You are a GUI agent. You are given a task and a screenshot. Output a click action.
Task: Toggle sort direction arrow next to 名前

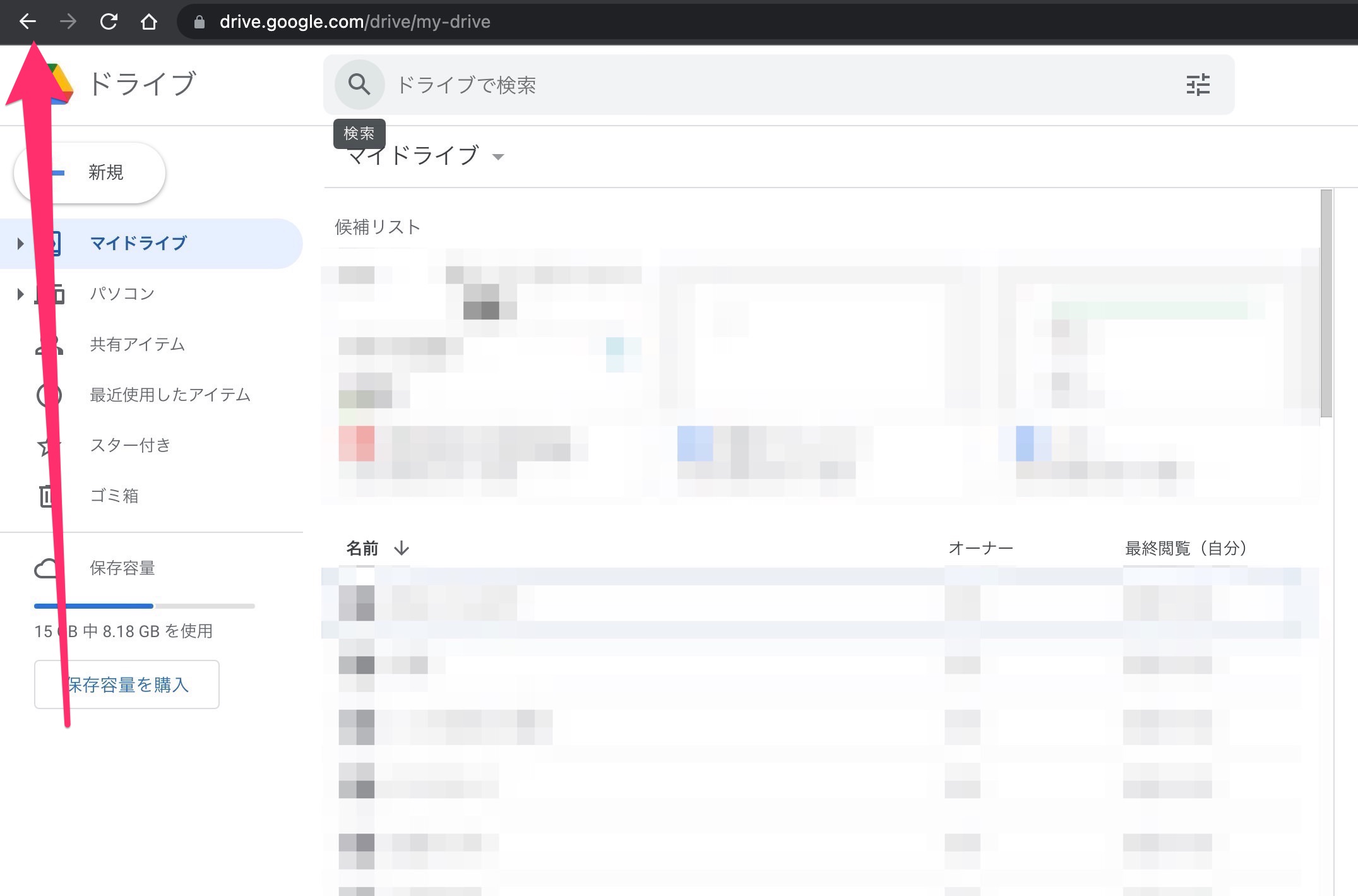click(x=402, y=548)
